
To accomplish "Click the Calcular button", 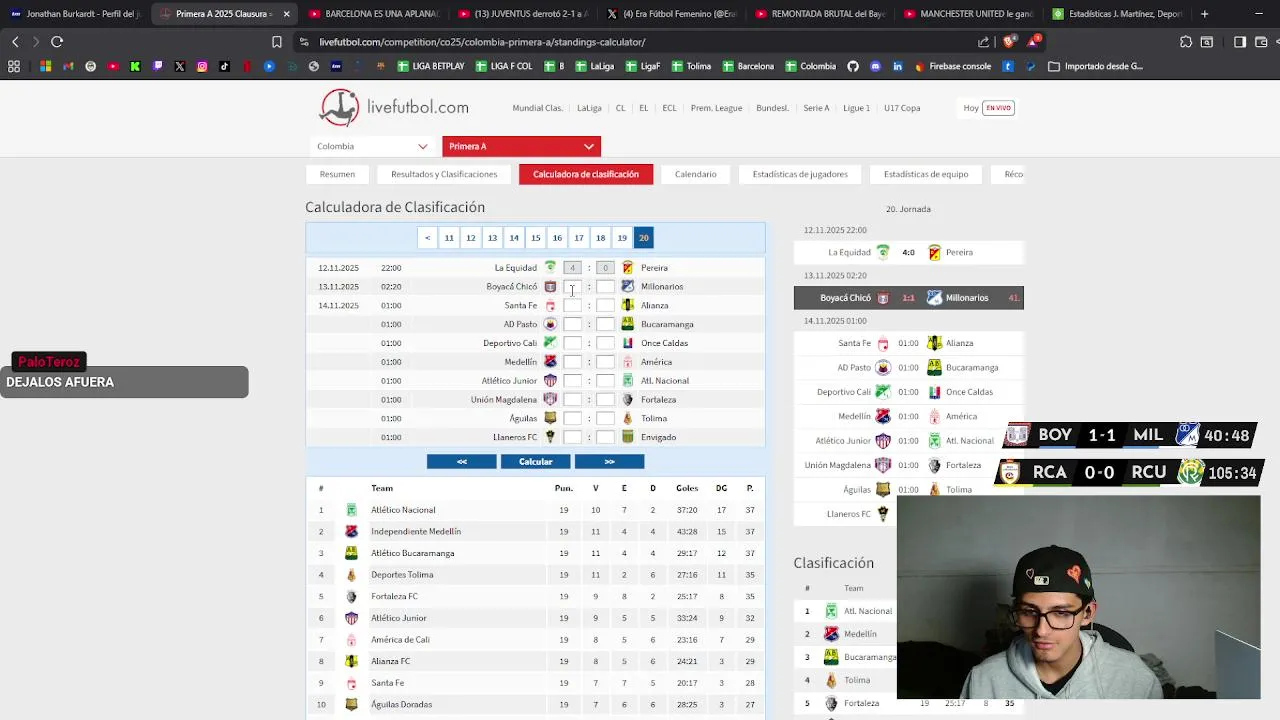I will [535, 462].
